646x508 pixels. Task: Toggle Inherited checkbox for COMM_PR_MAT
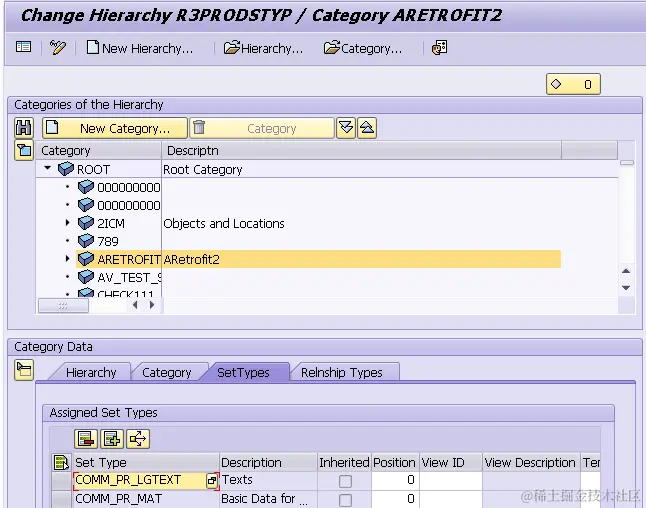345,500
